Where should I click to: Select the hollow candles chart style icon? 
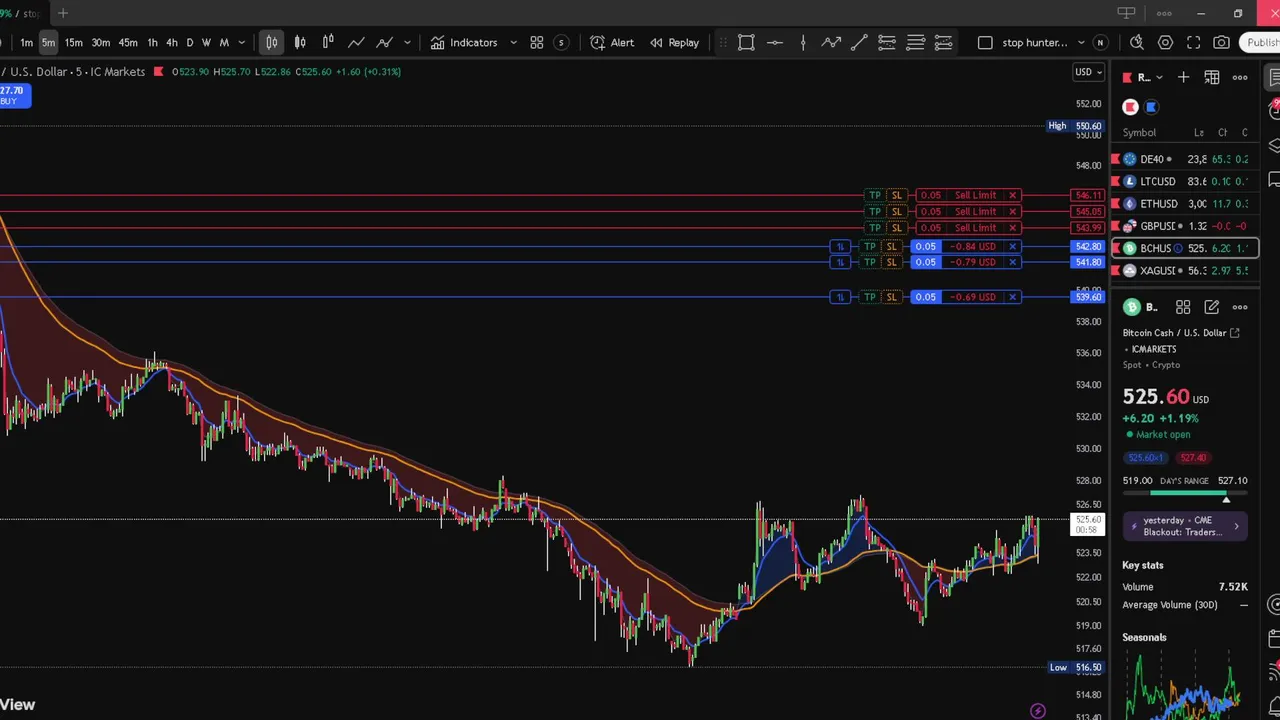pyautogui.click(x=300, y=42)
